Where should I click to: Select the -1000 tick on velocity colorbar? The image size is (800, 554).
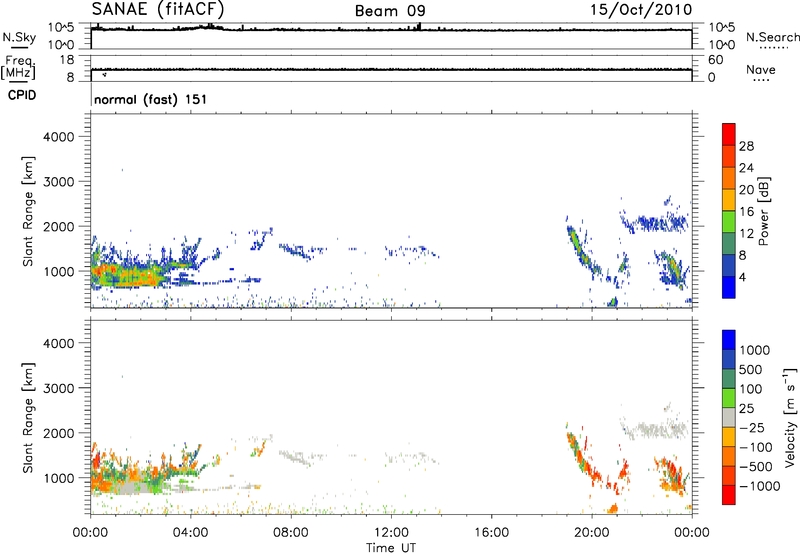pyautogui.click(x=759, y=486)
